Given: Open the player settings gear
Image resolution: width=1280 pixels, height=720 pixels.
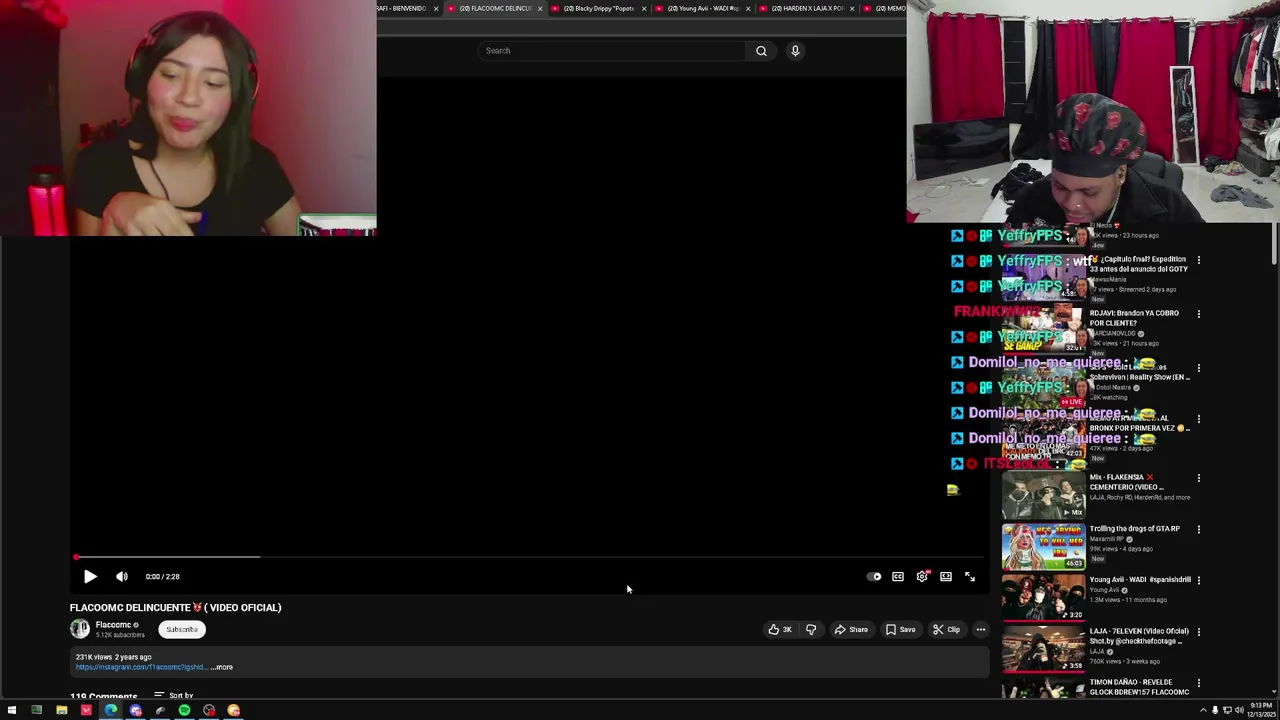Looking at the screenshot, I should tap(922, 576).
